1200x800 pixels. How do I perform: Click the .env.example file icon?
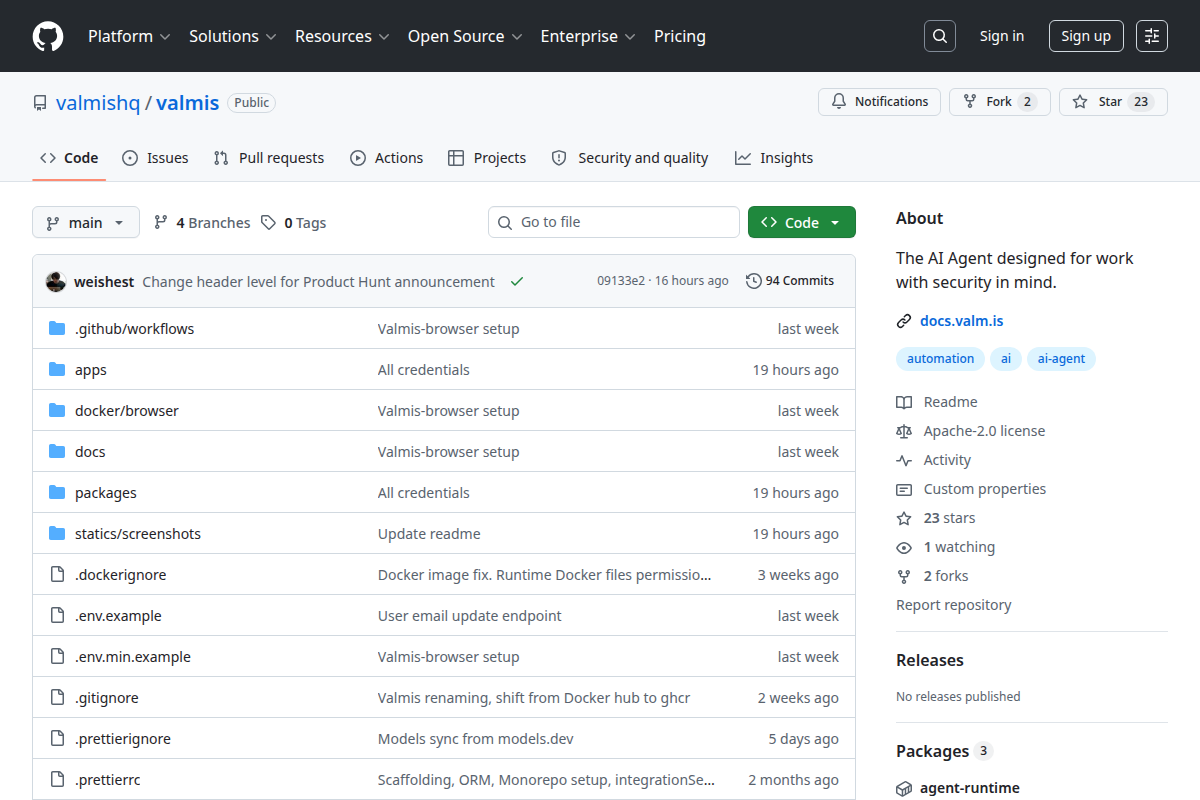coord(57,615)
